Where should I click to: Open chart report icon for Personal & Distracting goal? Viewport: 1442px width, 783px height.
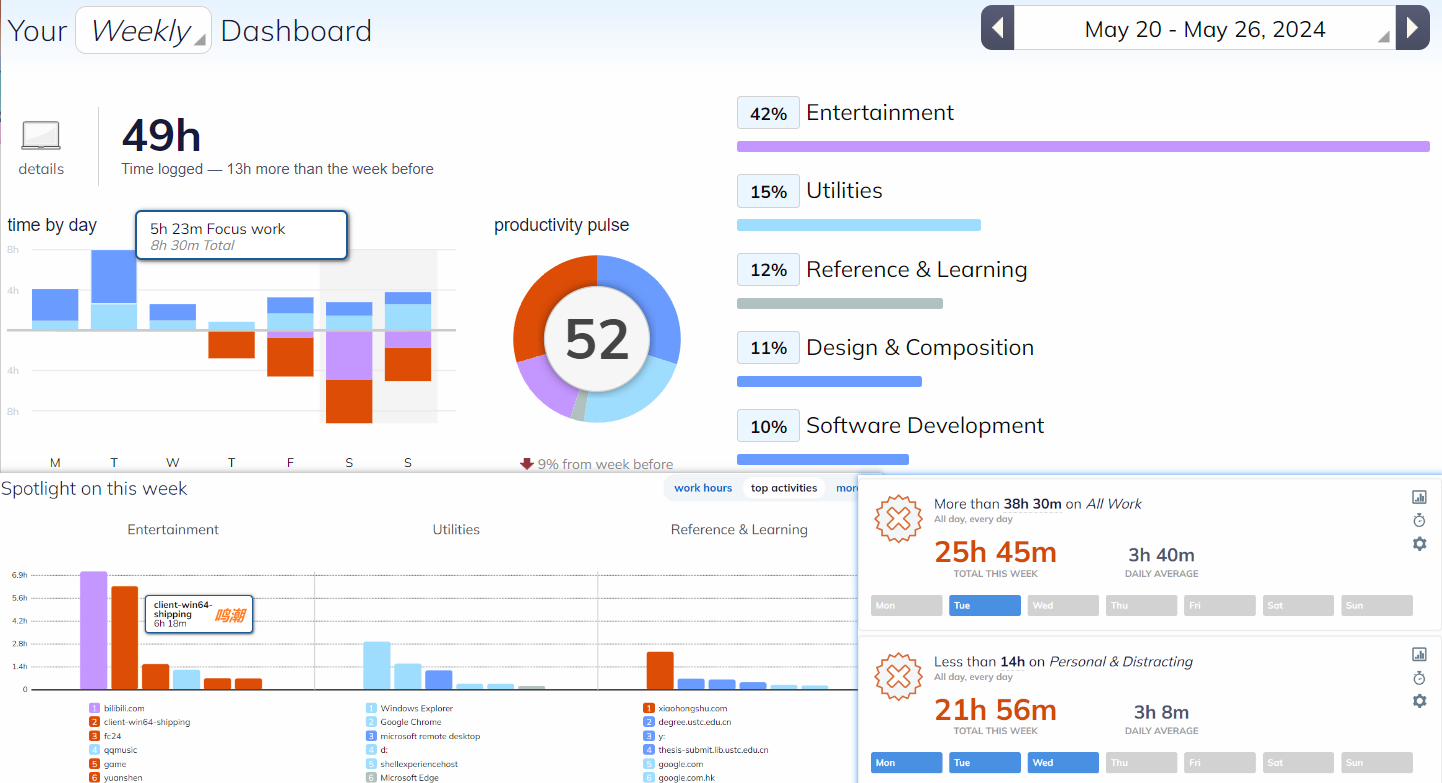tap(1419, 654)
